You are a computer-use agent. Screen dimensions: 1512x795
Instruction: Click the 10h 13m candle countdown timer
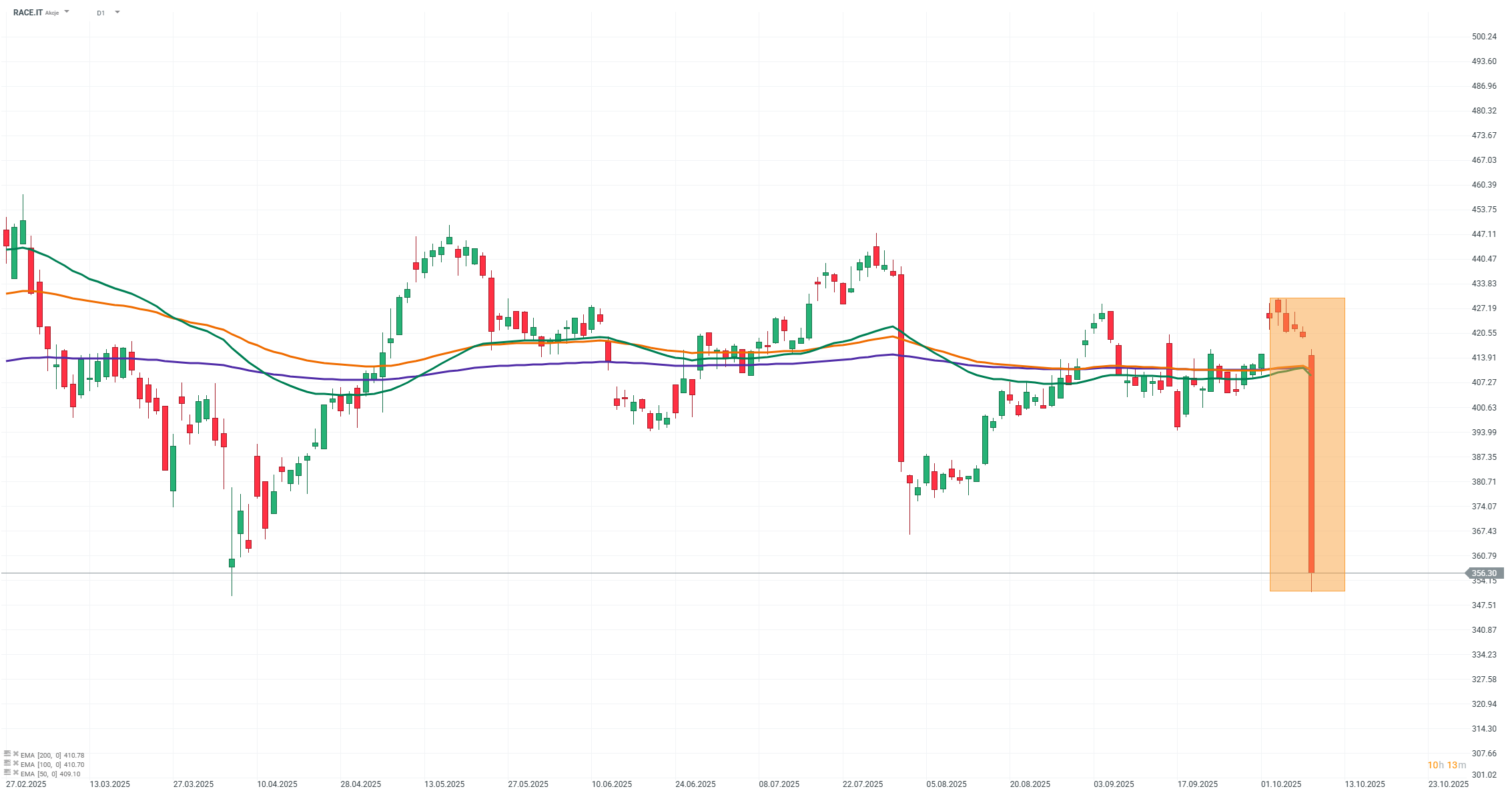pyautogui.click(x=1447, y=765)
